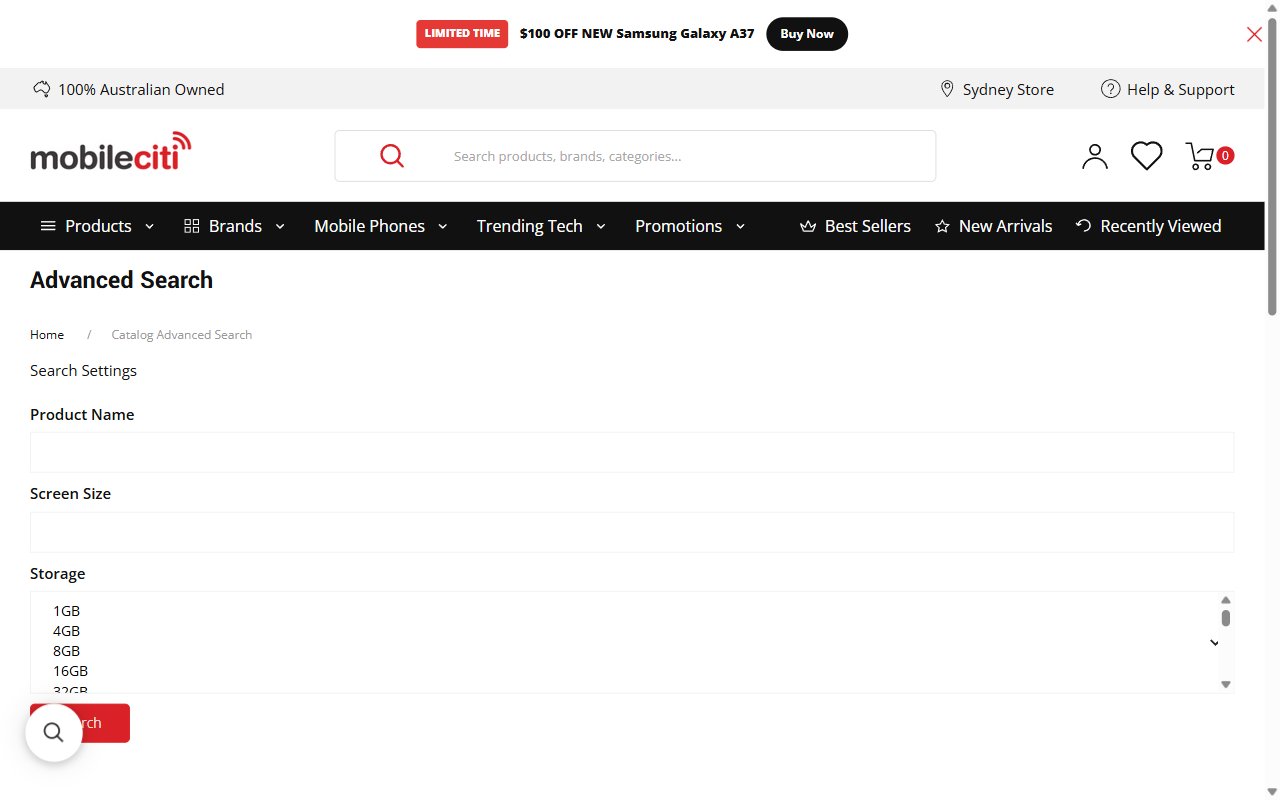
Task: Click the Sydney Store location pin icon
Action: 947,89
